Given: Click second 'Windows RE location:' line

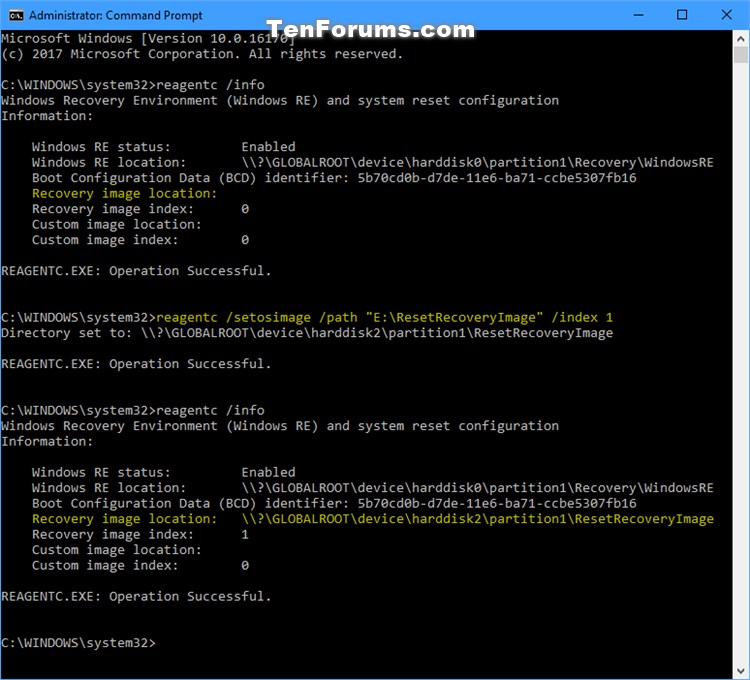Looking at the screenshot, I should [x=373, y=488].
